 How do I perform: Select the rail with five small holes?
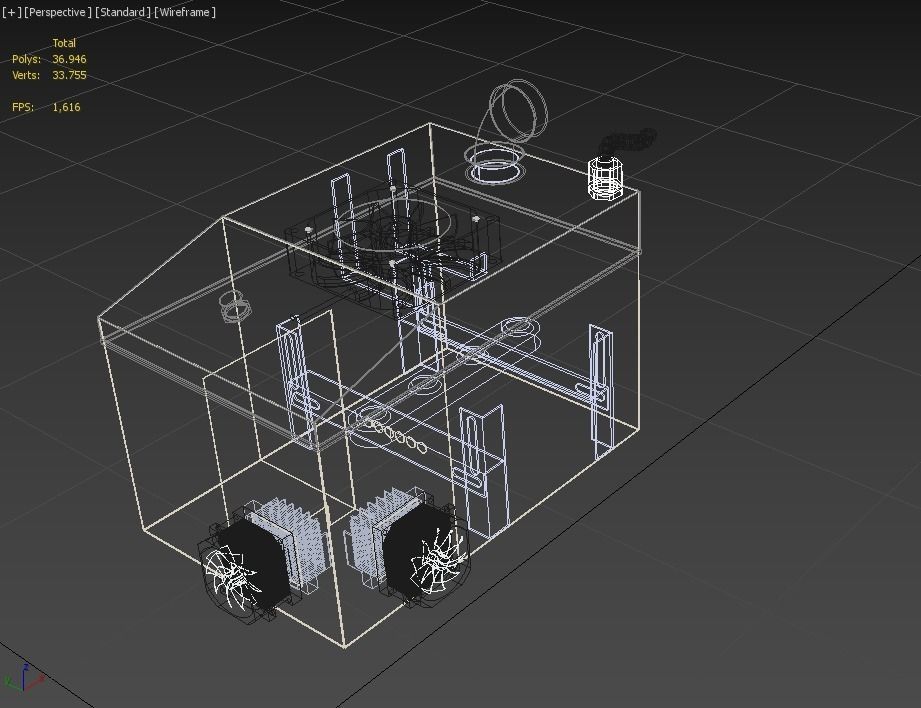tap(395, 436)
